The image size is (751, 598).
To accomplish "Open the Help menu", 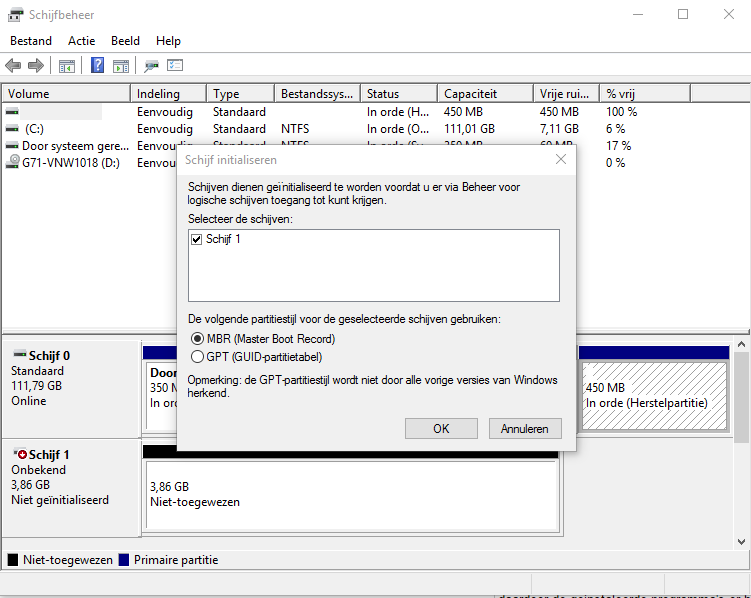I will click(168, 41).
